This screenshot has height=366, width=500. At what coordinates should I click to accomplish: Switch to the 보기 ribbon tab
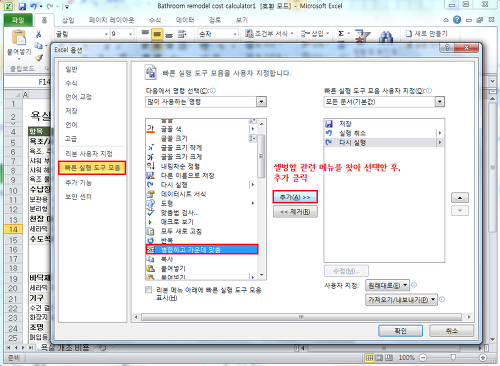242,20
